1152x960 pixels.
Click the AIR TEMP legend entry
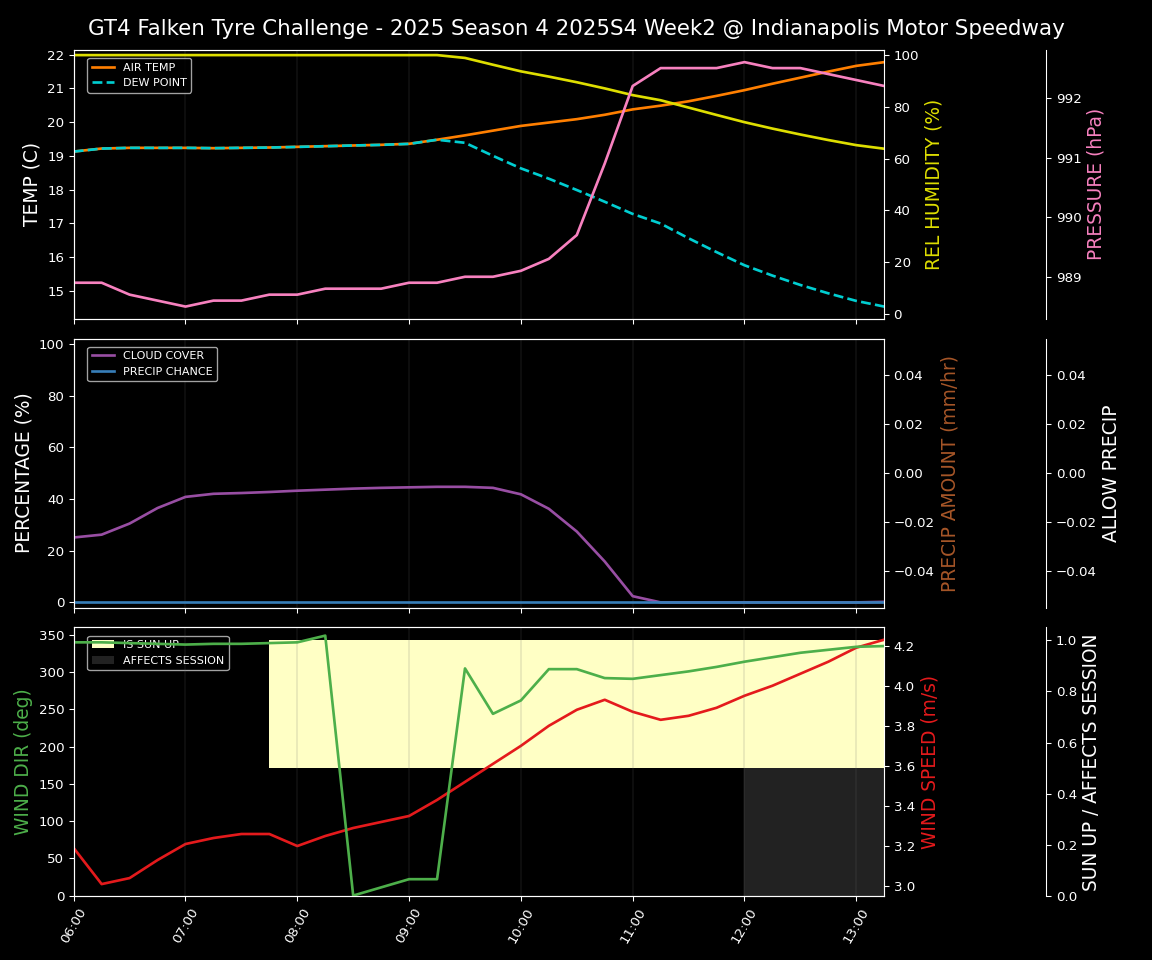point(148,67)
